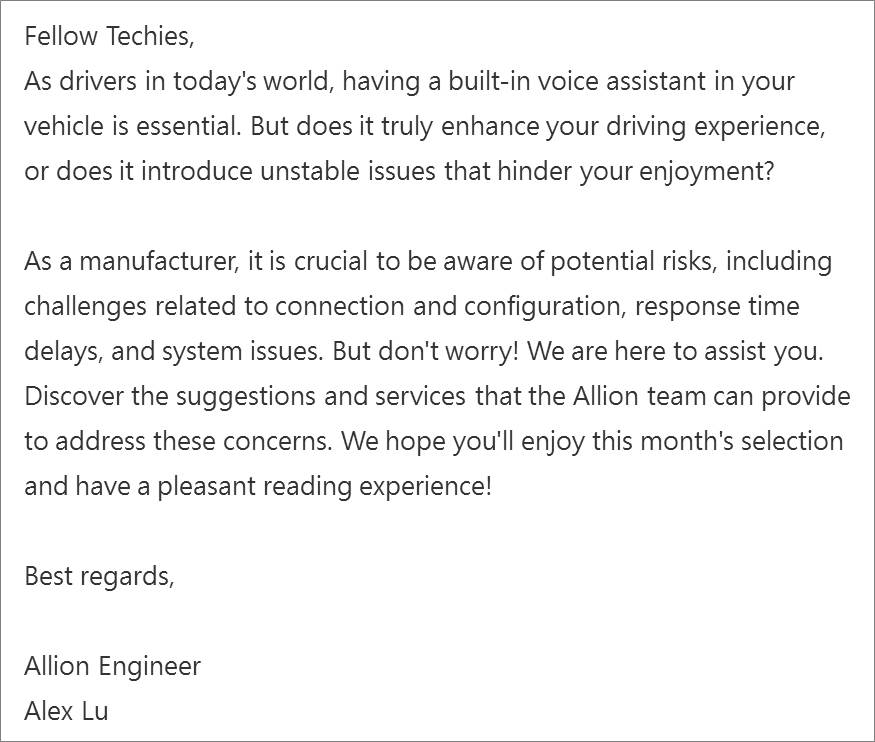The image size is (875, 742).
Task: Select the word "essential" in second line
Action: pos(188,126)
